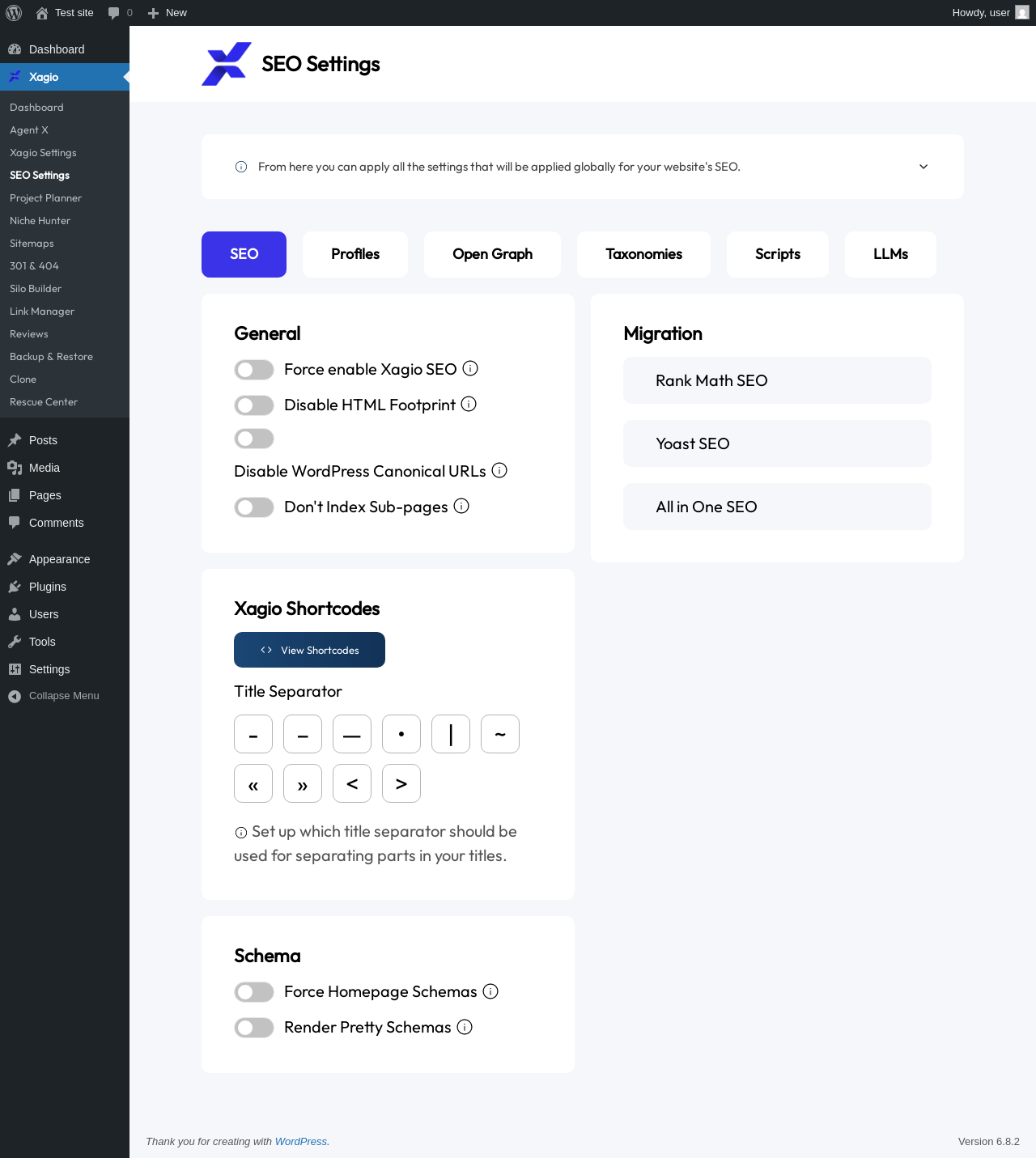Click the Xagio icon in sidebar menu
Screen dimensions: 1036x1158
coord(15,77)
